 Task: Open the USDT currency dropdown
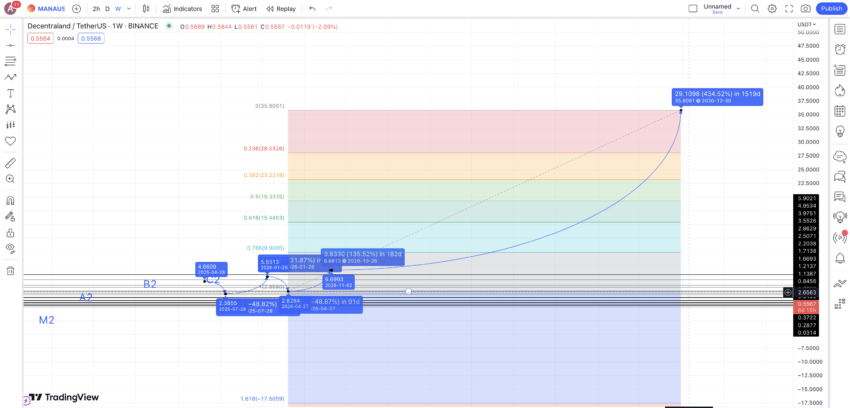[805, 24]
